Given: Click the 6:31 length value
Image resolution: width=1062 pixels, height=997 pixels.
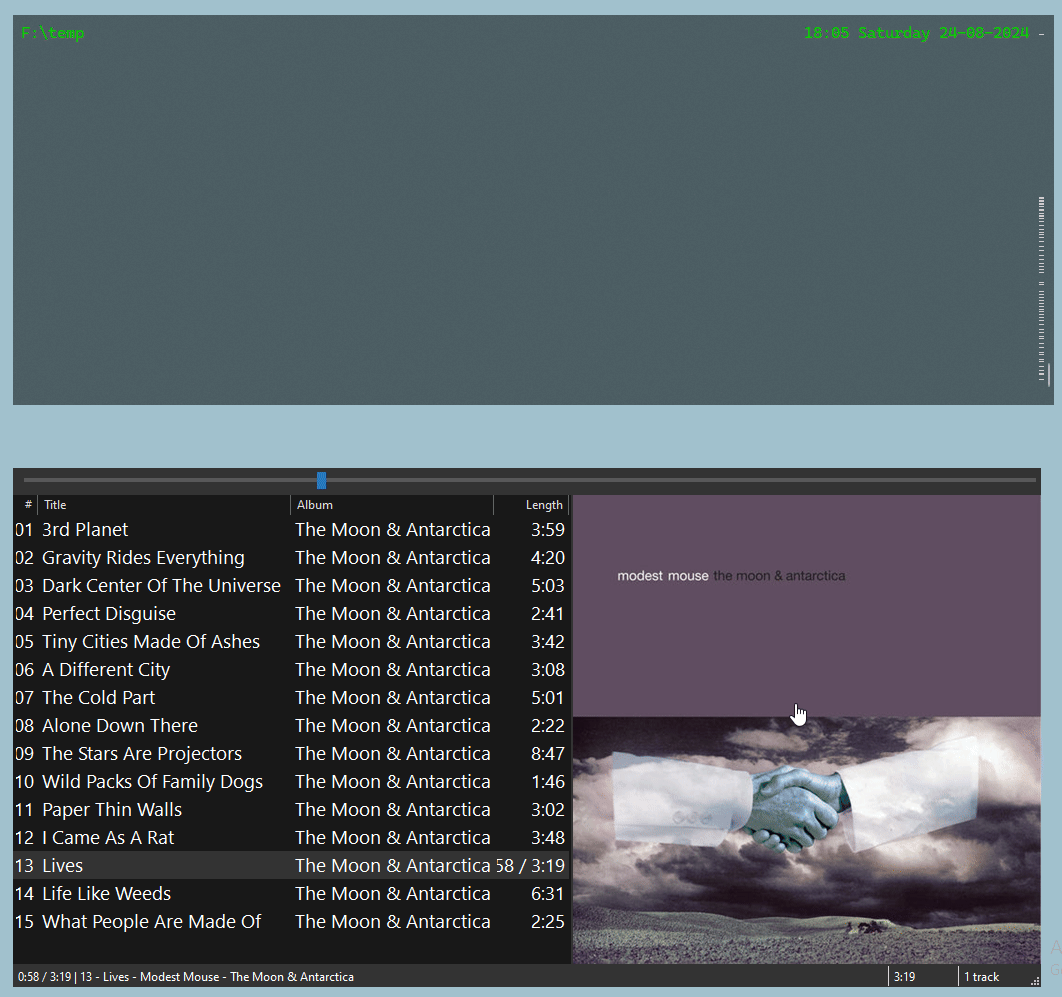Looking at the screenshot, I should (547, 893).
